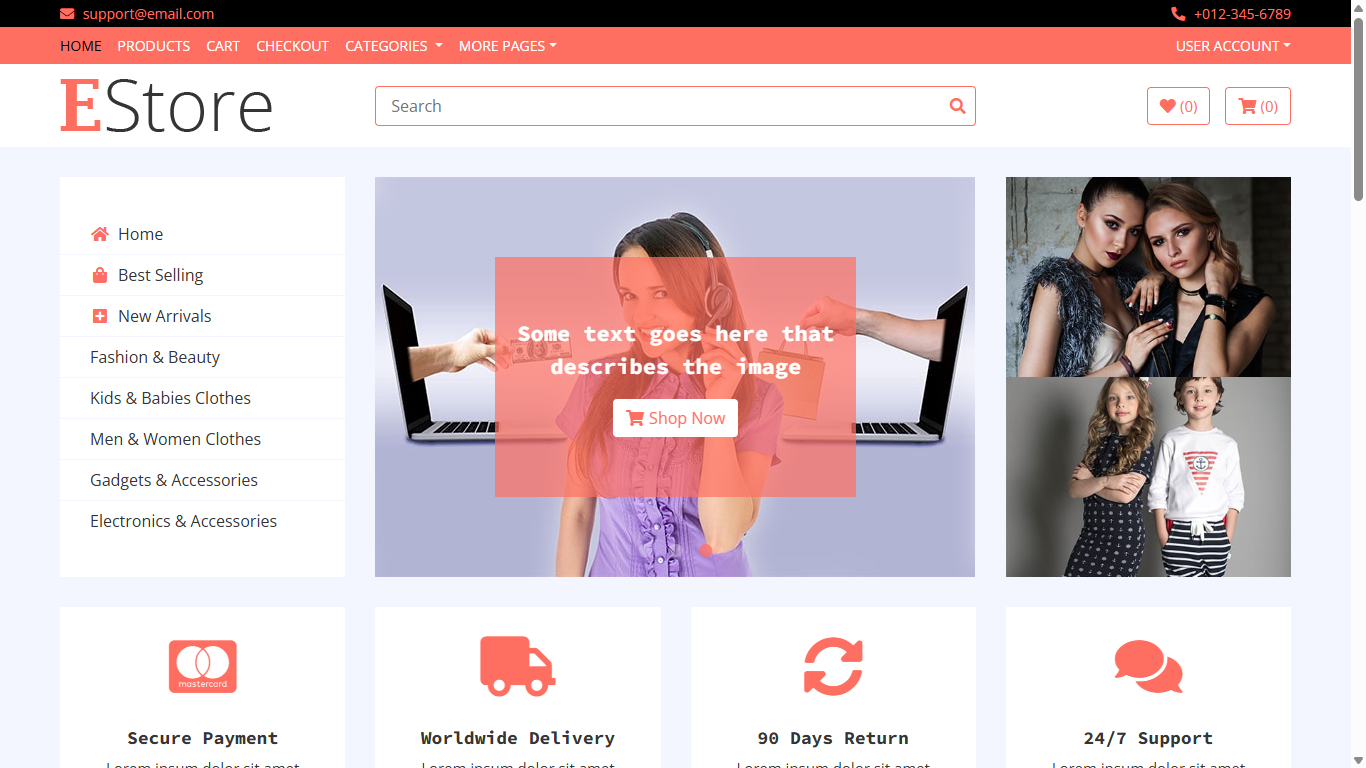The image size is (1366, 768).
Task: Click the phone icon next to the contact number
Action: [1177, 14]
